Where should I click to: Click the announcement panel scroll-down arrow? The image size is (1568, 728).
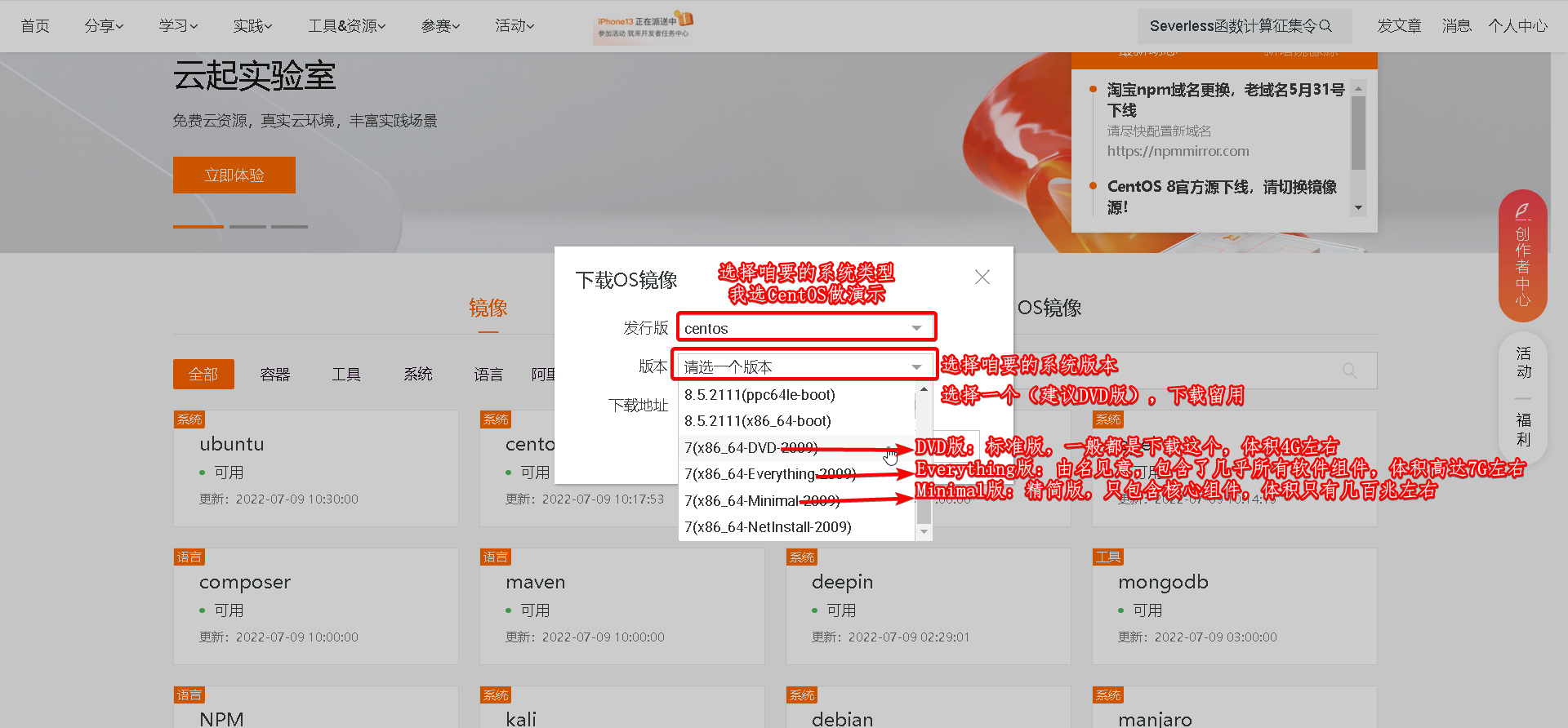tap(1358, 208)
